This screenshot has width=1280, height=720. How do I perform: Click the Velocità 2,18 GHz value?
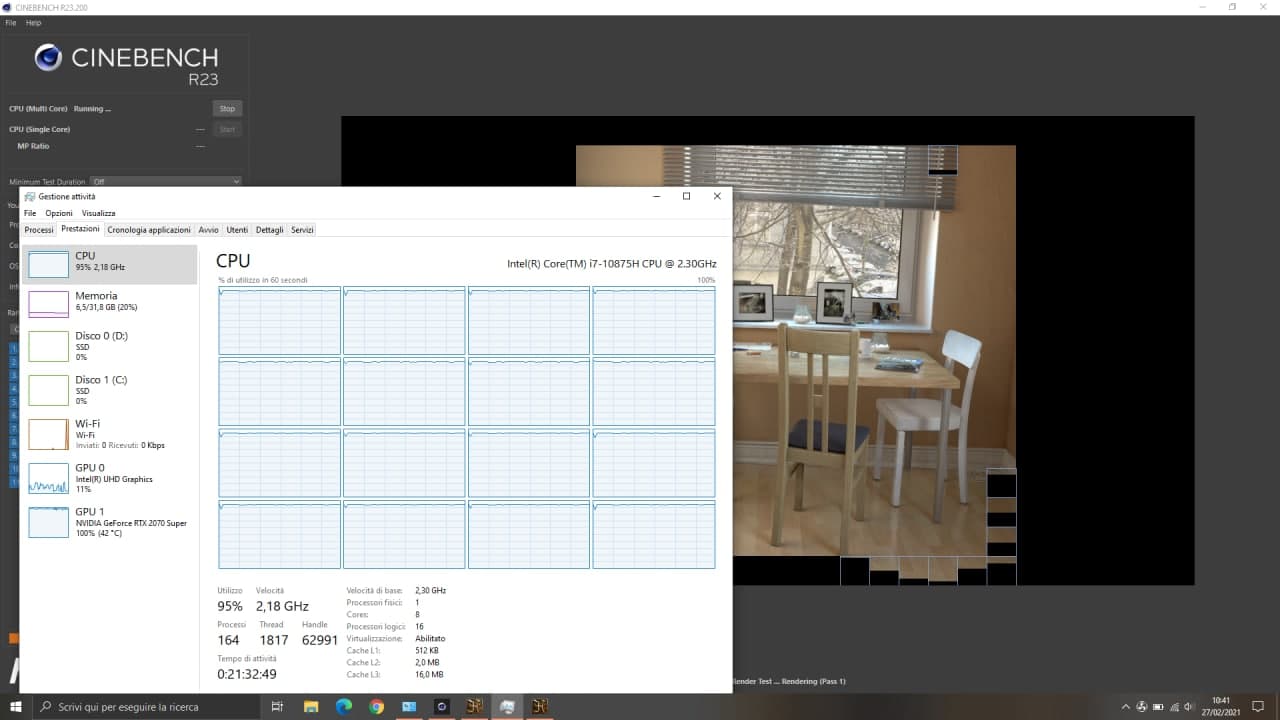coord(282,606)
